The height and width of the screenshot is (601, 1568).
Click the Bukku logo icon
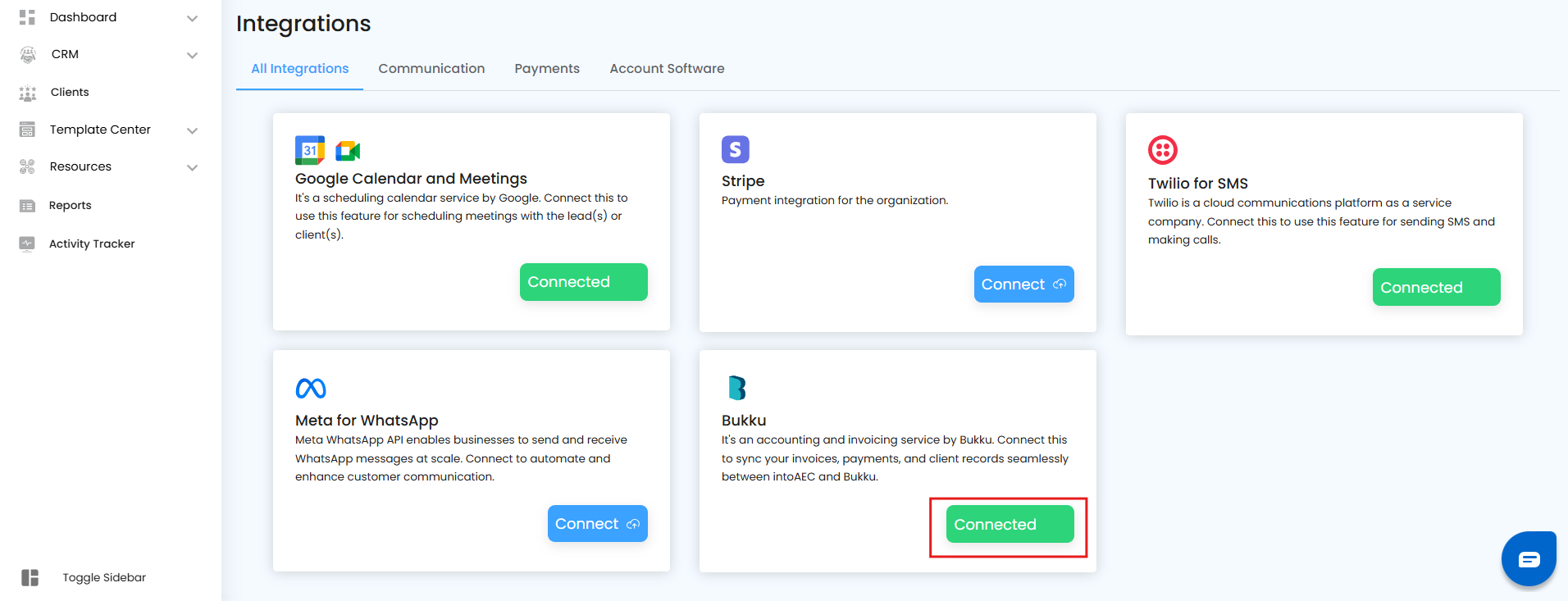736,388
